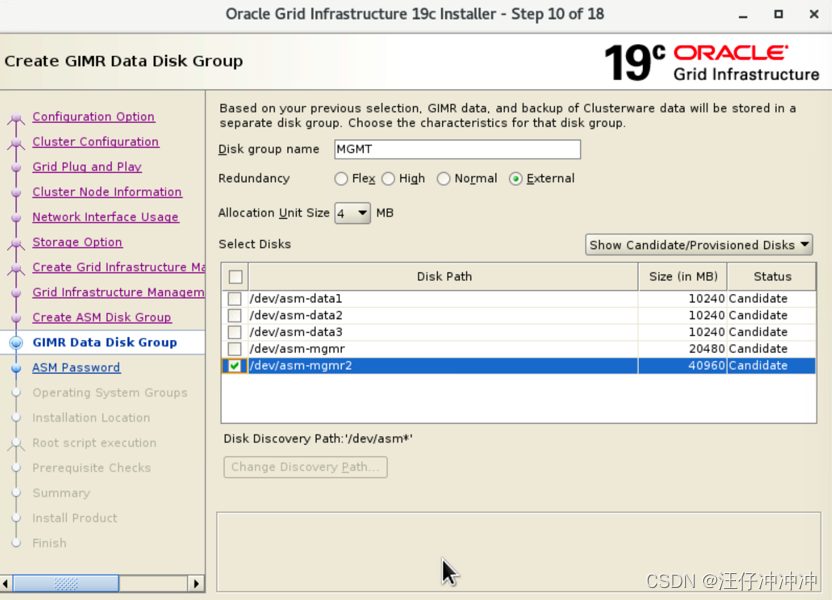This screenshot has height=600, width=832.
Task: Select the /dev/asm-data3 path text
Action: coord(296,332)
